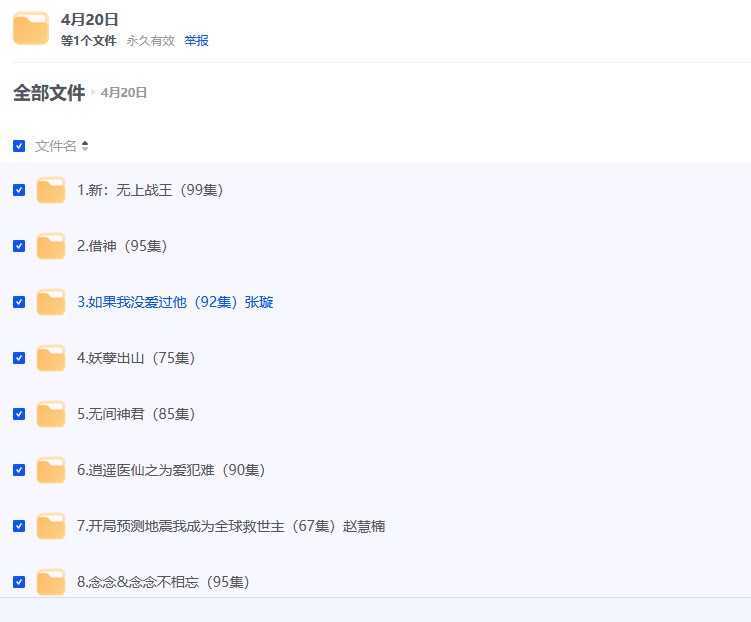Open folder icon for 7.开局预测地震我成为全球救世主
This screenshot has height=622, width=751.
click(x=51, y=526)
